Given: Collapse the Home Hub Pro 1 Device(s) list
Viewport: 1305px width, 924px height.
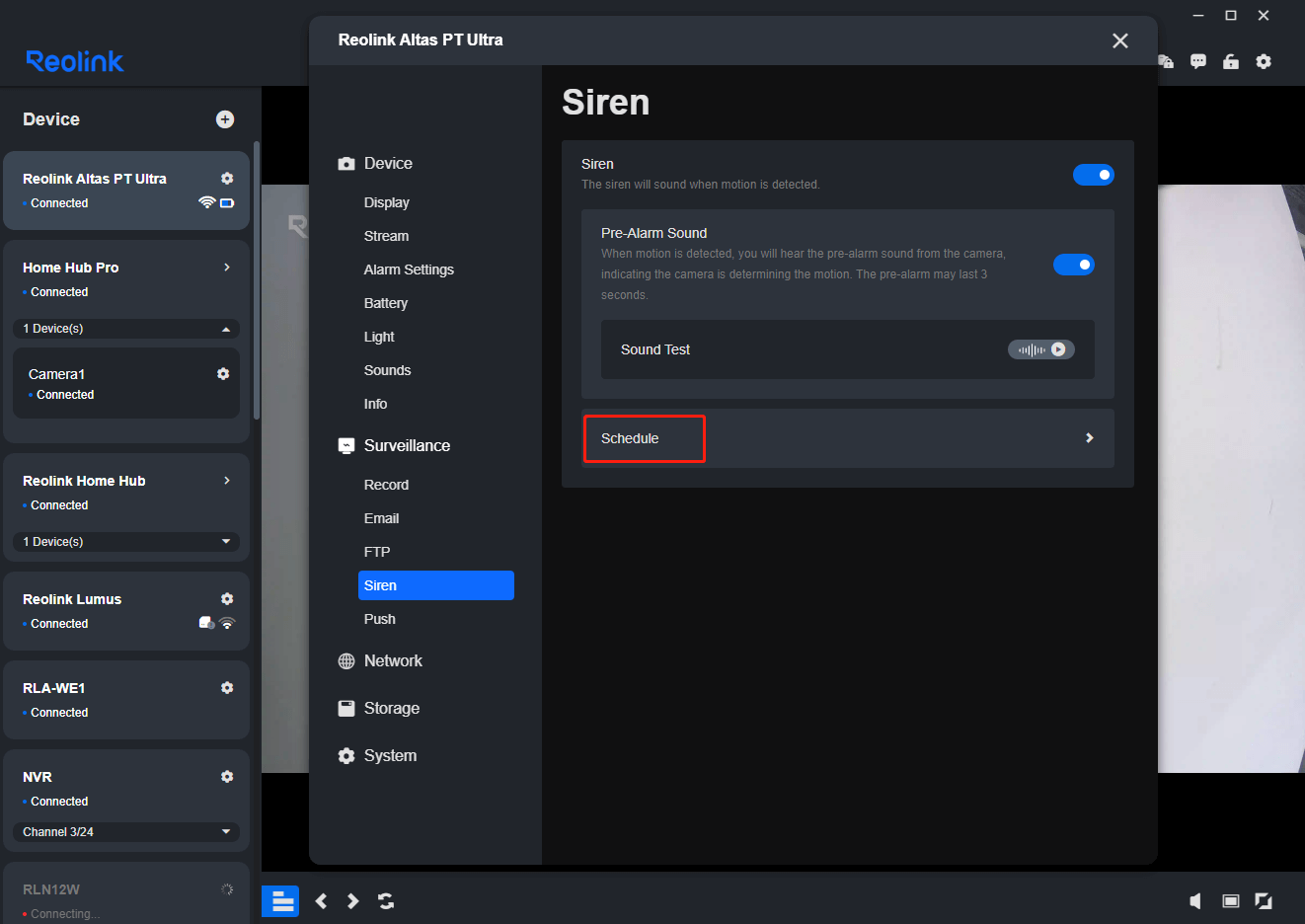Looking at the screenshot, I should point(126,329).
